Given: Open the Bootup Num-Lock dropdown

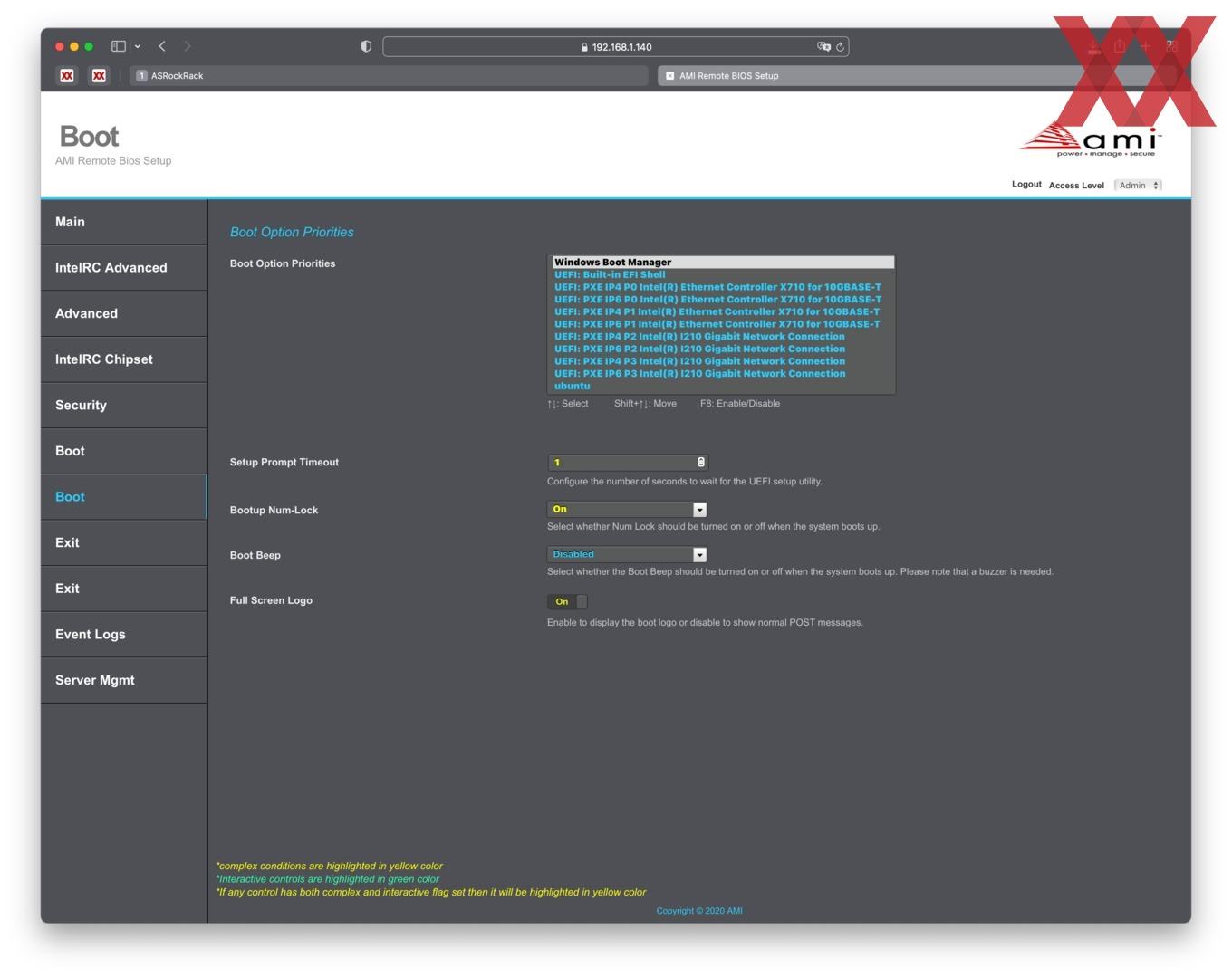Looking at the screenshot, I should (627, 510).
